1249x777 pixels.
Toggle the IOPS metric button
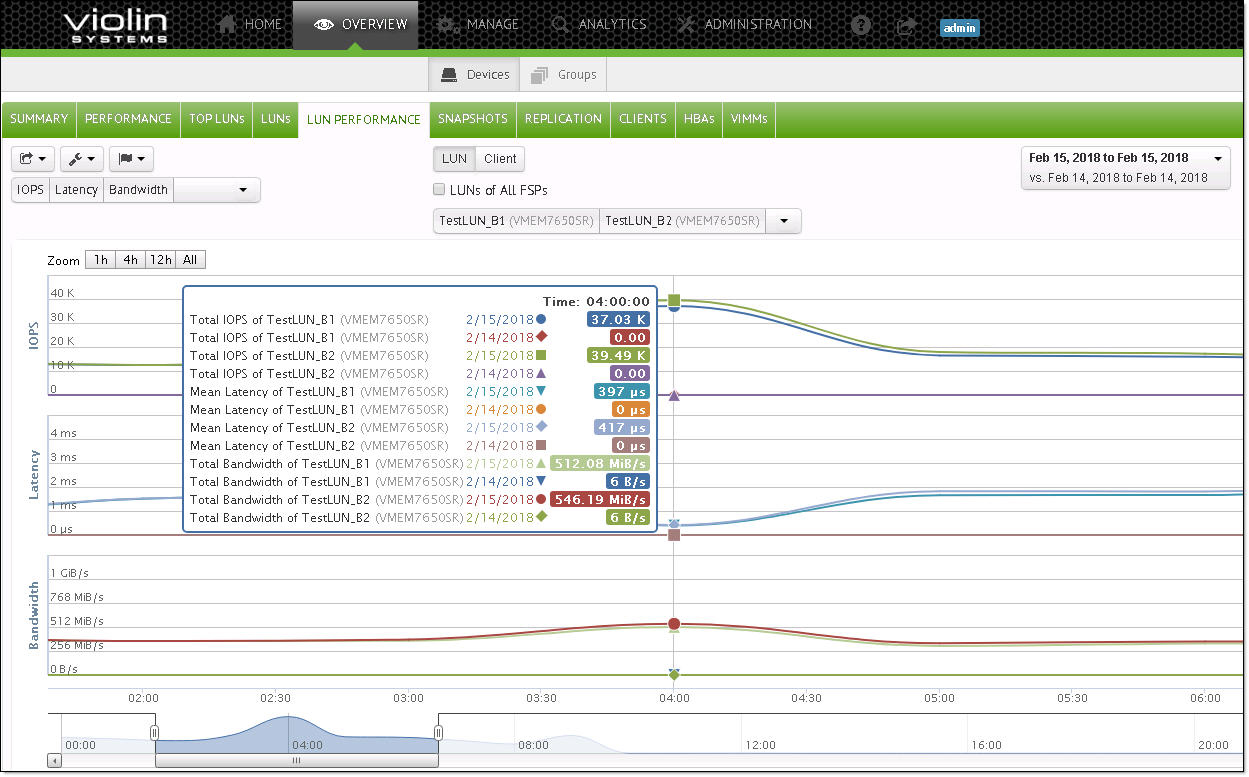(x=30, y=190)
